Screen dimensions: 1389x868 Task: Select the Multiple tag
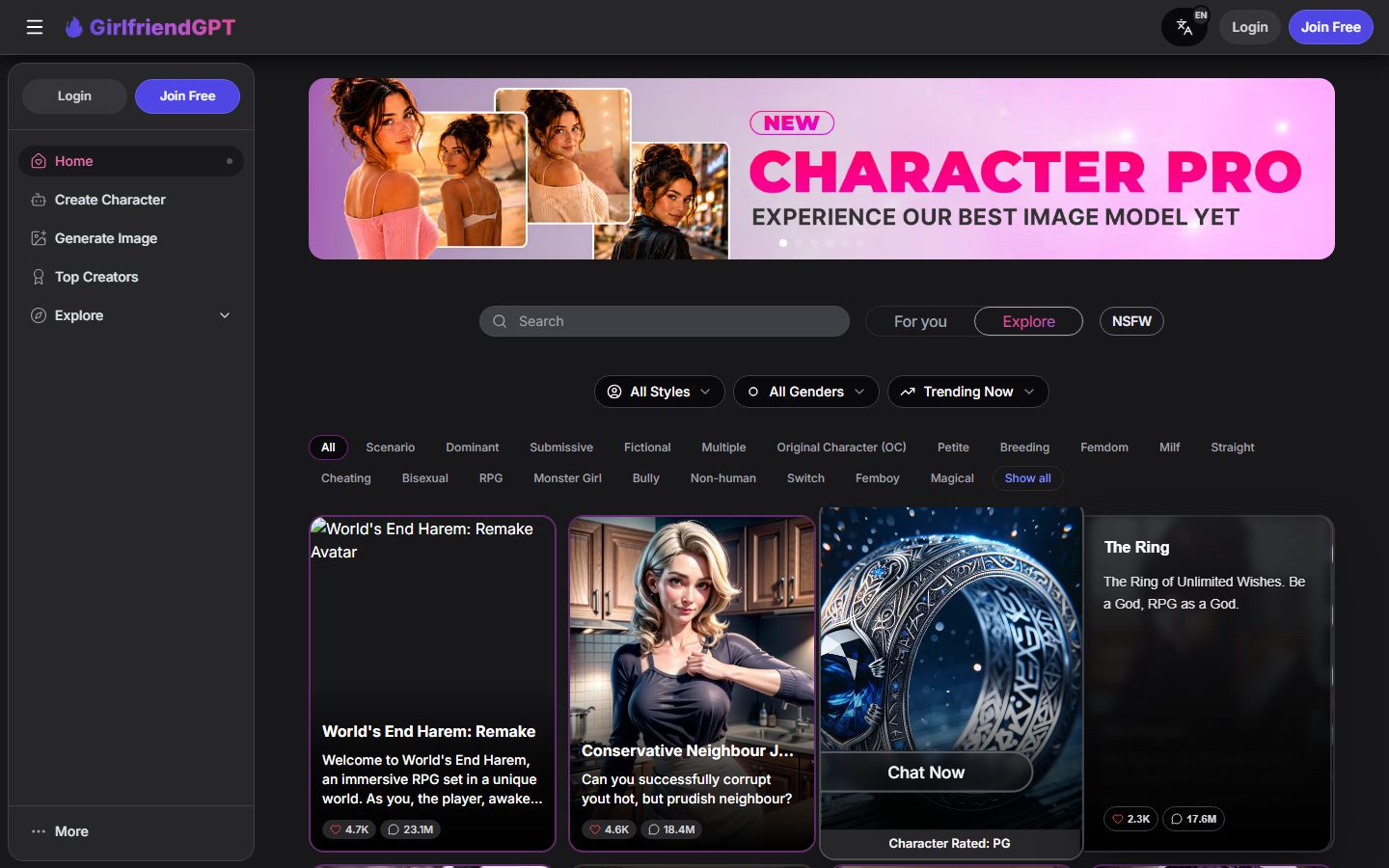[723, 448]
